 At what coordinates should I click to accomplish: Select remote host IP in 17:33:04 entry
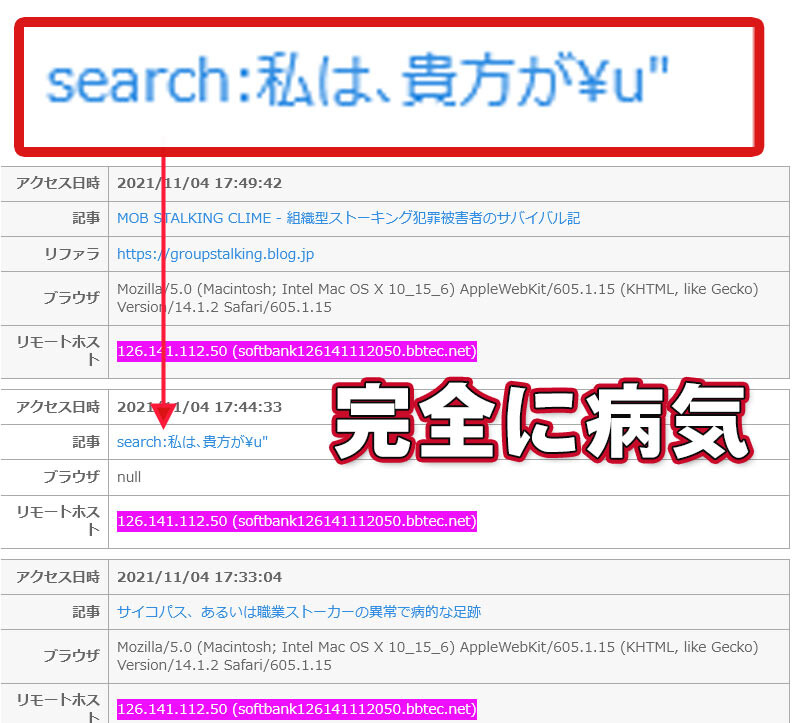297,709
